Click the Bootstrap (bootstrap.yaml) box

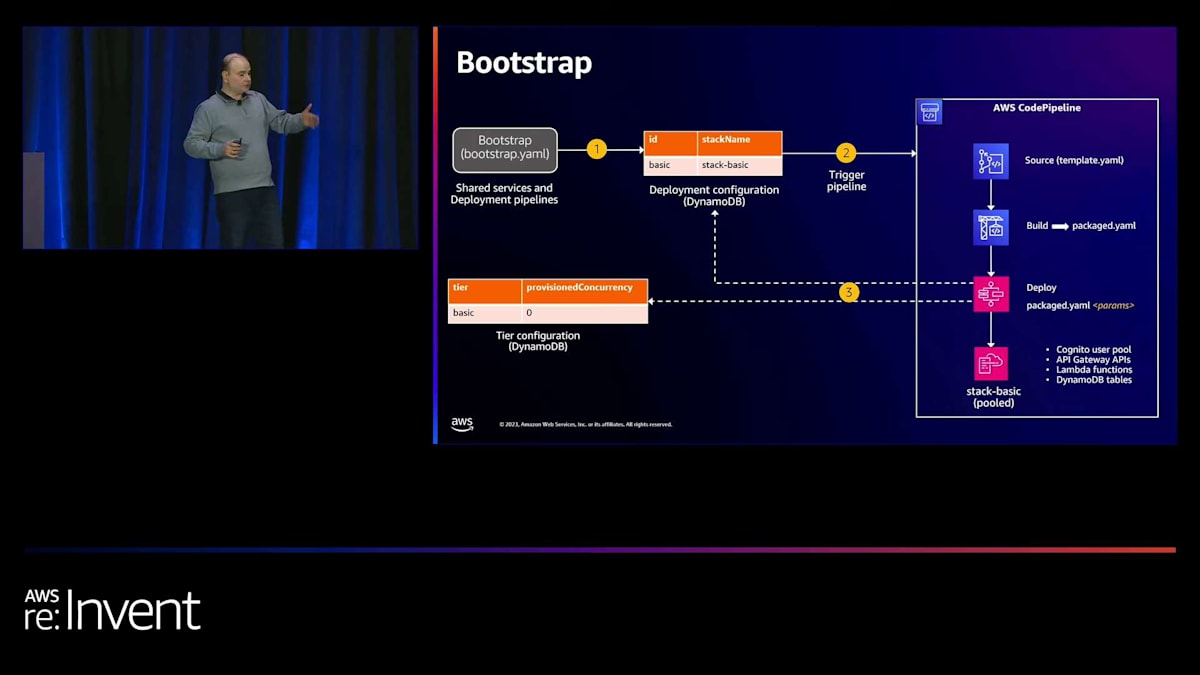(x=505, y=148)
